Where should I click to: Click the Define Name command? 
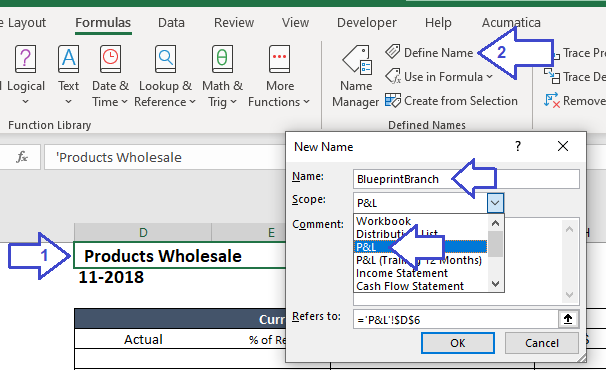pos(429,52)
